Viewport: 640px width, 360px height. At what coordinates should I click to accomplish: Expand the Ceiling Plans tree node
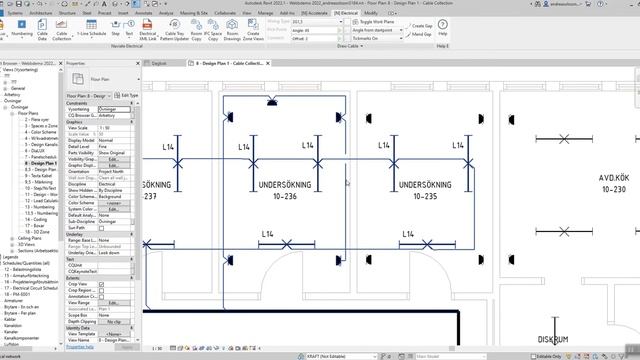click(12, 238)
